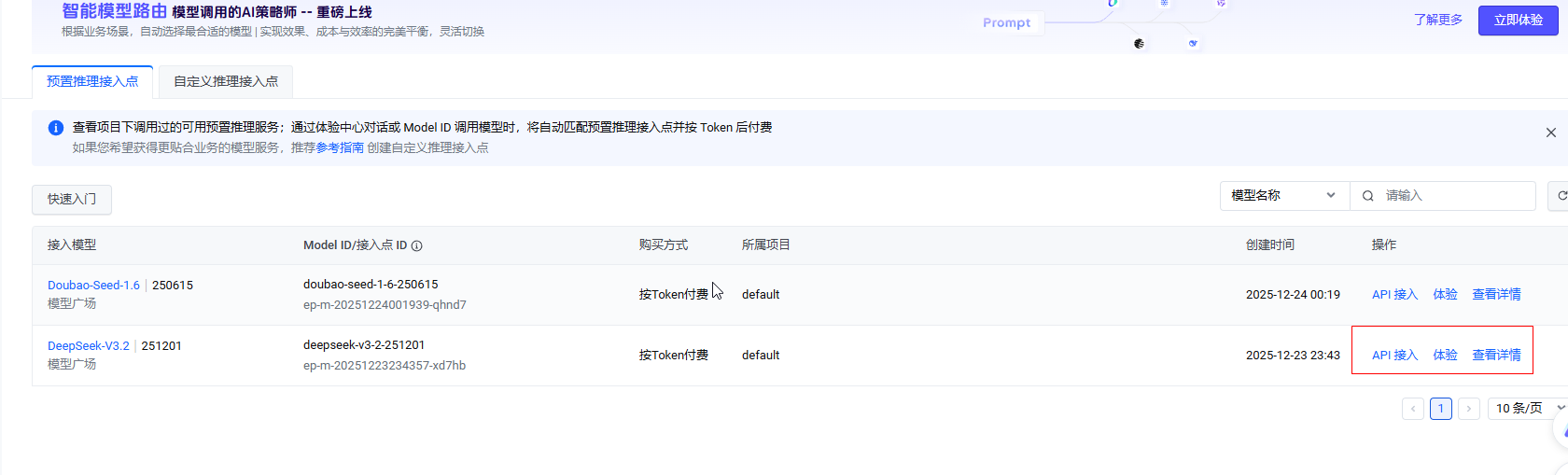
Task: Click the 接入模型 column header
Action: (72, 245)
